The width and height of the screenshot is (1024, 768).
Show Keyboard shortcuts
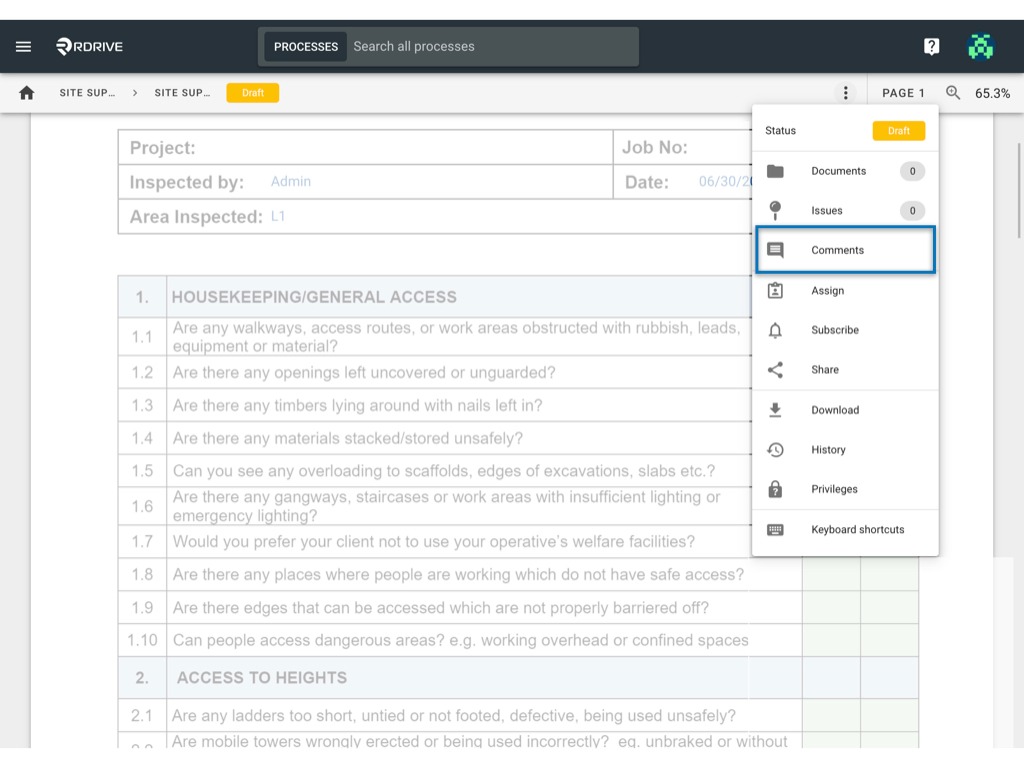pyautogui.click(x=845, y=530)
